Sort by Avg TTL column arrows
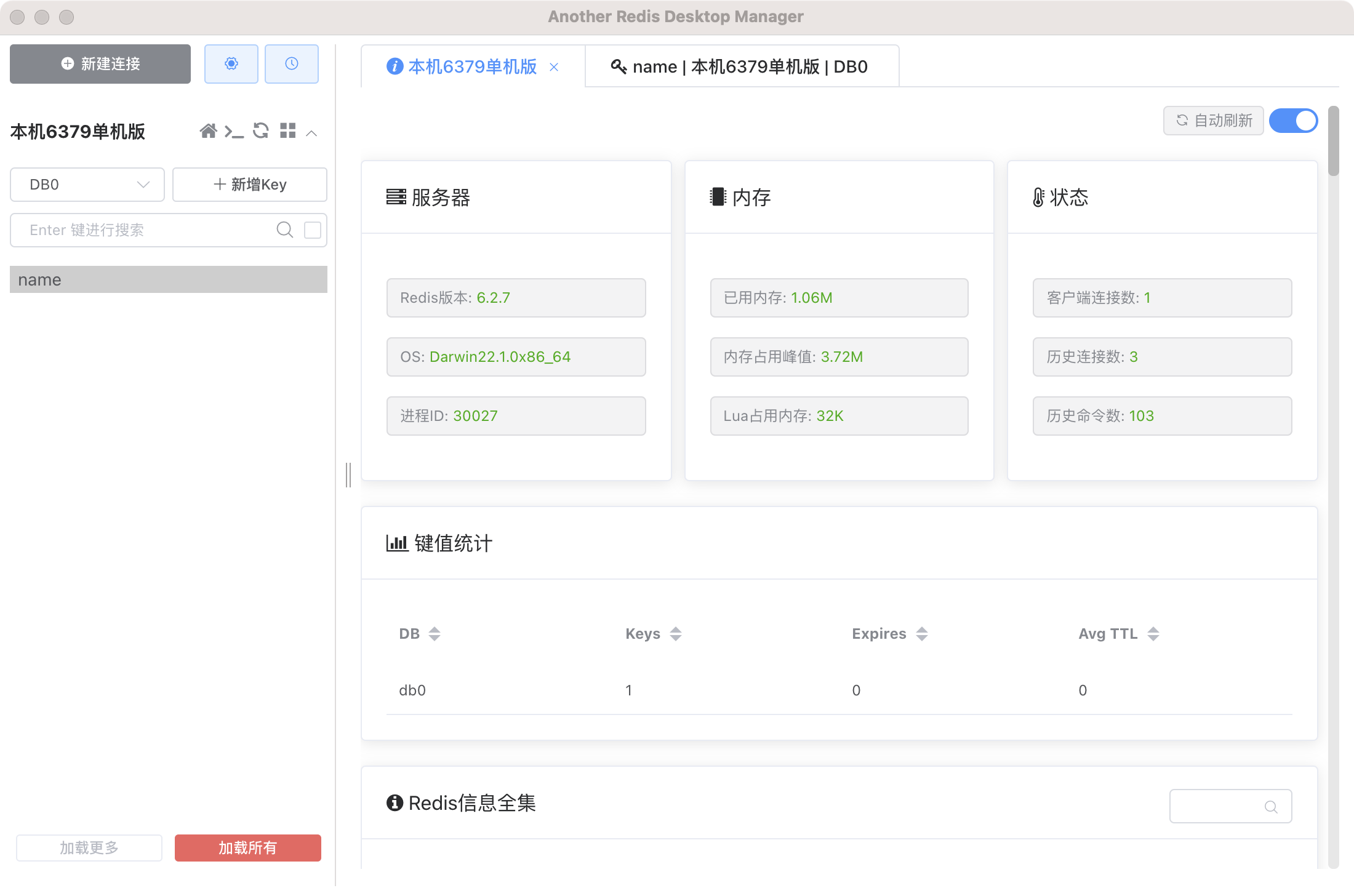The image size is (1354, 896). pos(1153,634)
